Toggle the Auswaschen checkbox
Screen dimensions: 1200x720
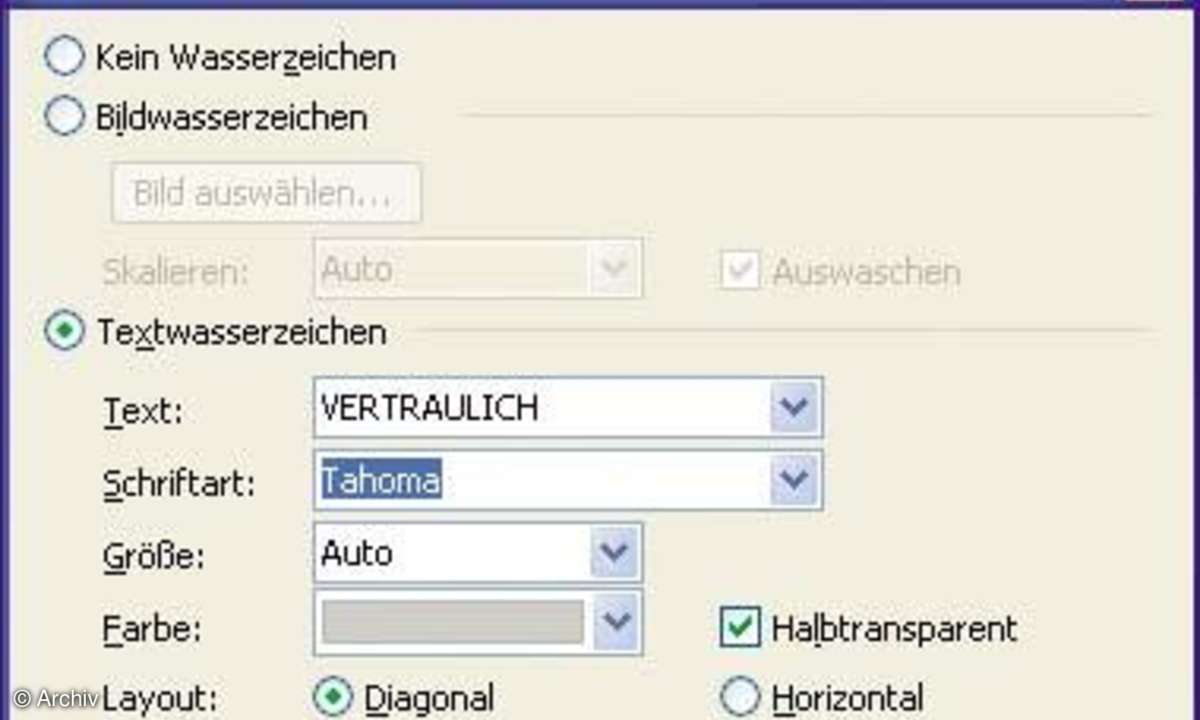[741, 271]
